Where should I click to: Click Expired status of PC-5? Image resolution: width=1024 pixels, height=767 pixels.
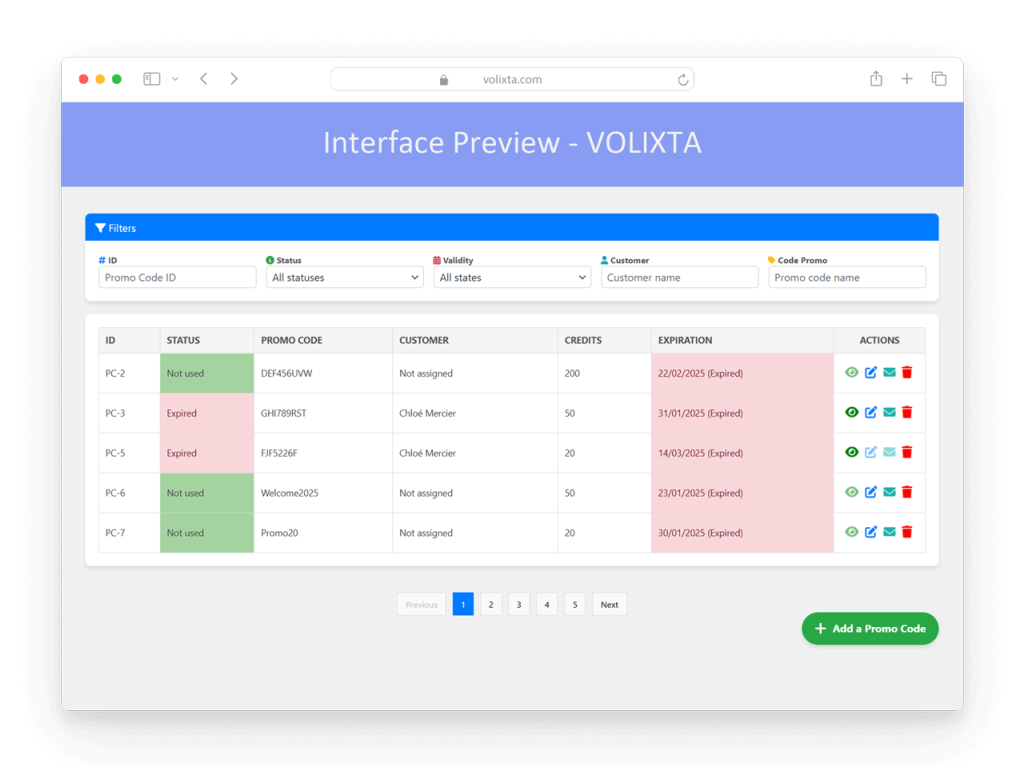(207, 453)
